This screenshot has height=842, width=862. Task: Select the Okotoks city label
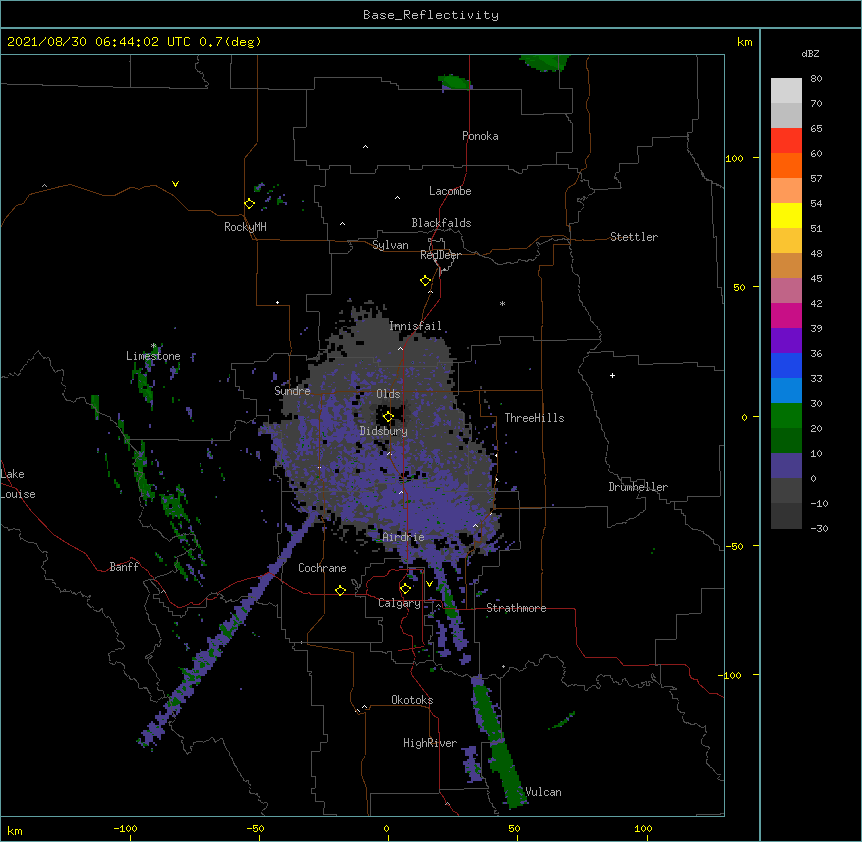412,700
